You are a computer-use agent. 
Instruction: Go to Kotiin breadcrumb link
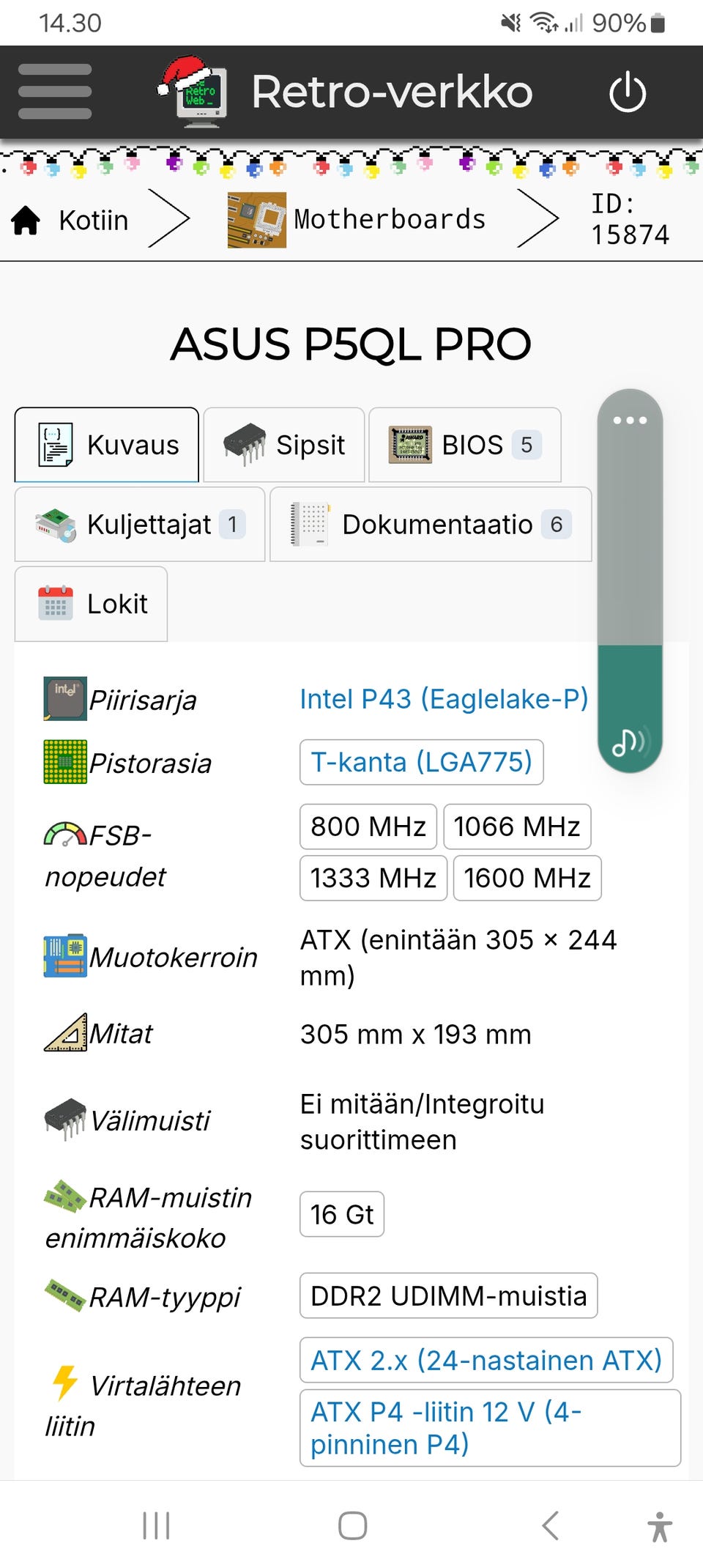93,220
